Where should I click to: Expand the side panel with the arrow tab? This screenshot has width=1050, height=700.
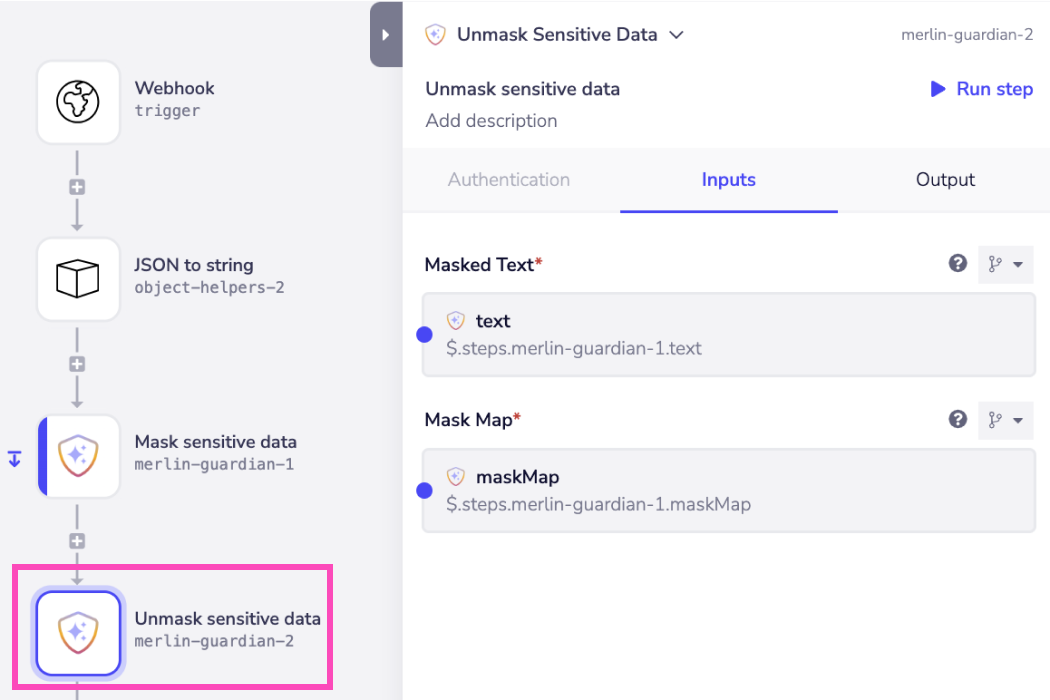point(386,33)
